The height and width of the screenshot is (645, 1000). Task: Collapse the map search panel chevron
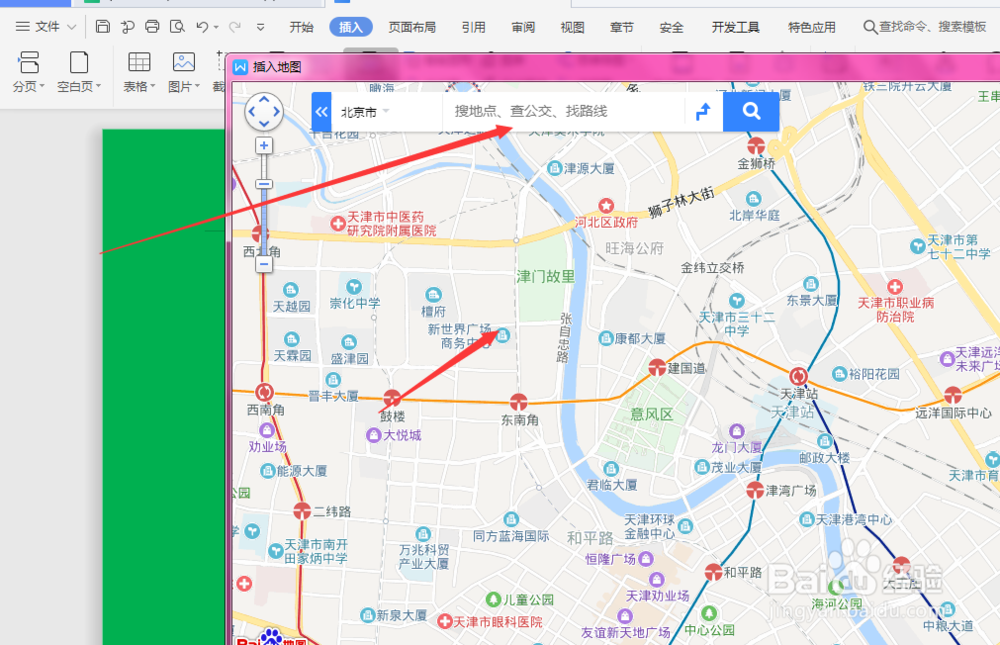[321, 112]
